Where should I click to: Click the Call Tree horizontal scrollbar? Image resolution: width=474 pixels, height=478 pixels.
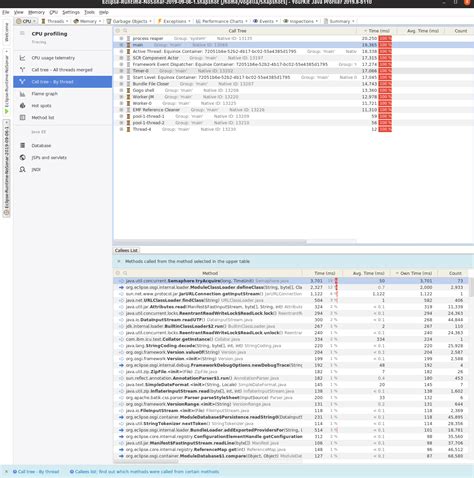pos(210,241)
